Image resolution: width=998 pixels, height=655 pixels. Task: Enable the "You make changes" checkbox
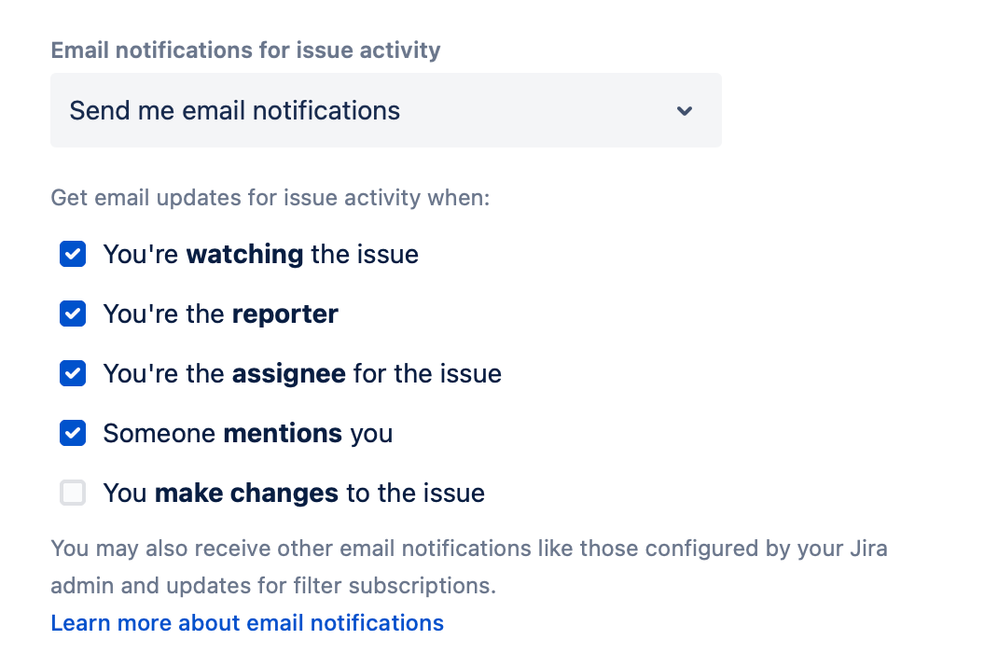[73, 493]
